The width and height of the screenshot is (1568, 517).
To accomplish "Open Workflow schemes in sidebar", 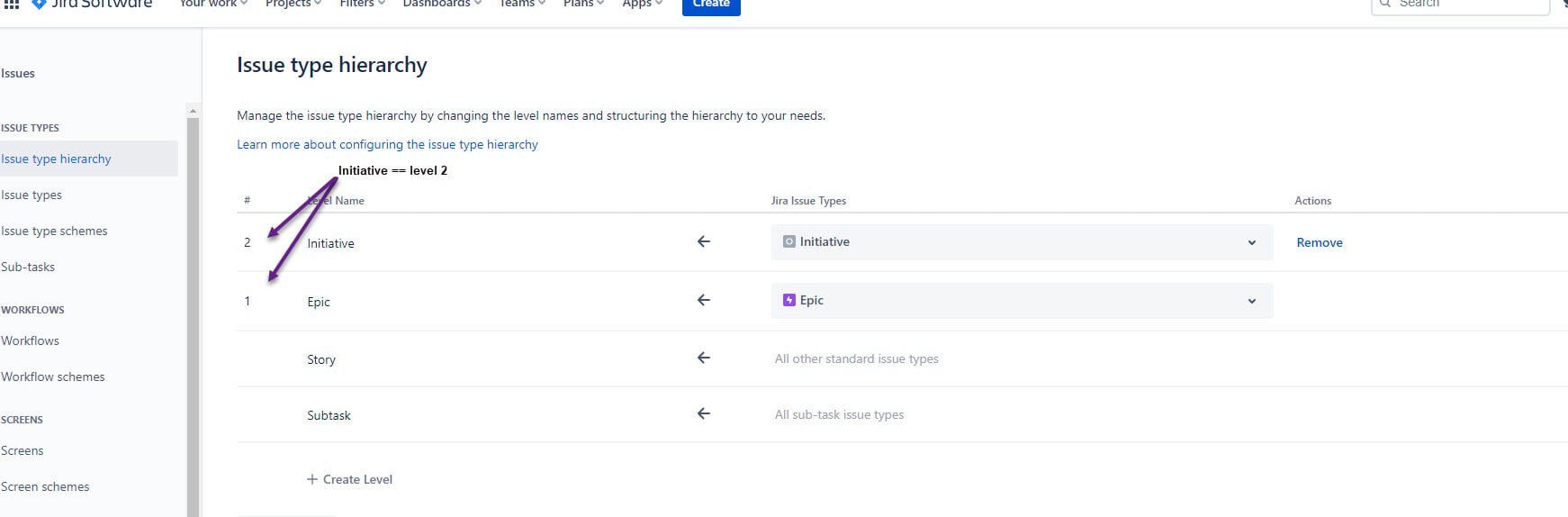I will pos(53,376).
